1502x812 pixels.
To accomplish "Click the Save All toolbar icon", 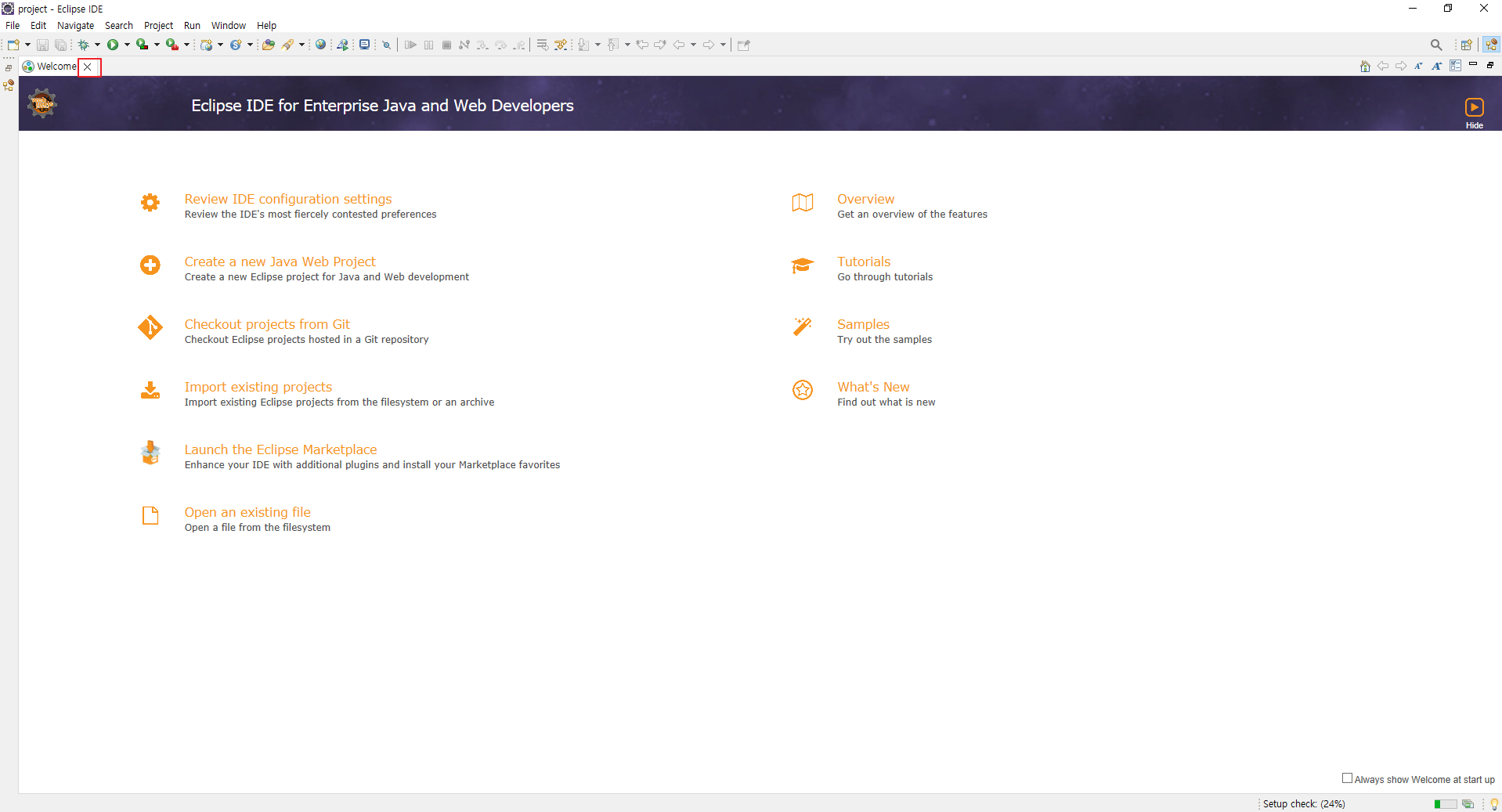I will [x=60, y=45].
